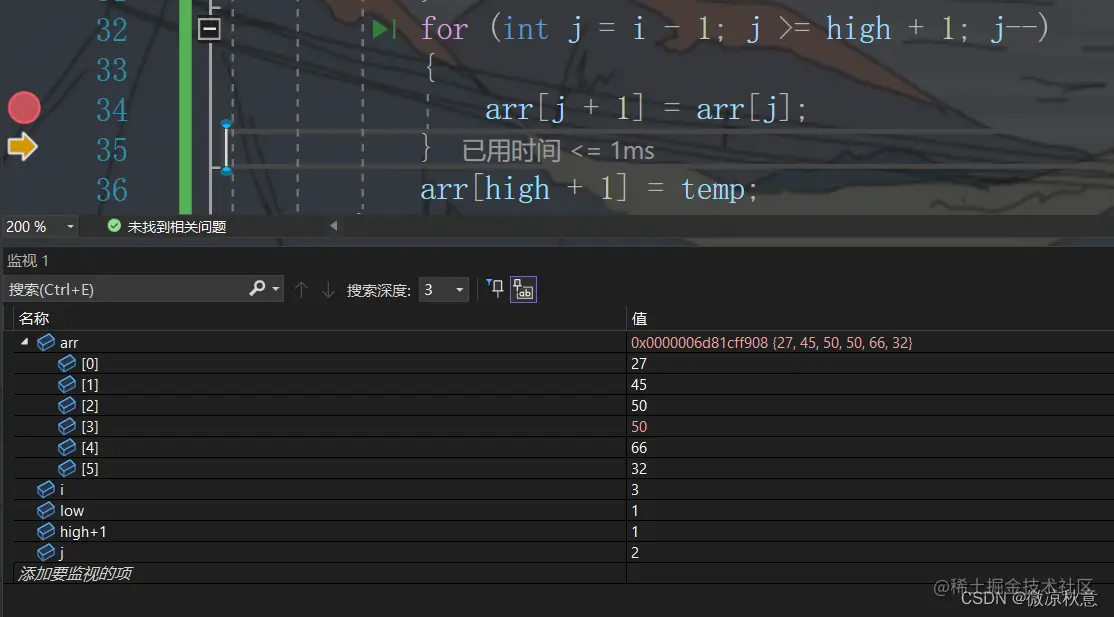This screenshot has height=617, width=1114.
Task: Click the cube icon of variable i
Action: tap(46, 489)
